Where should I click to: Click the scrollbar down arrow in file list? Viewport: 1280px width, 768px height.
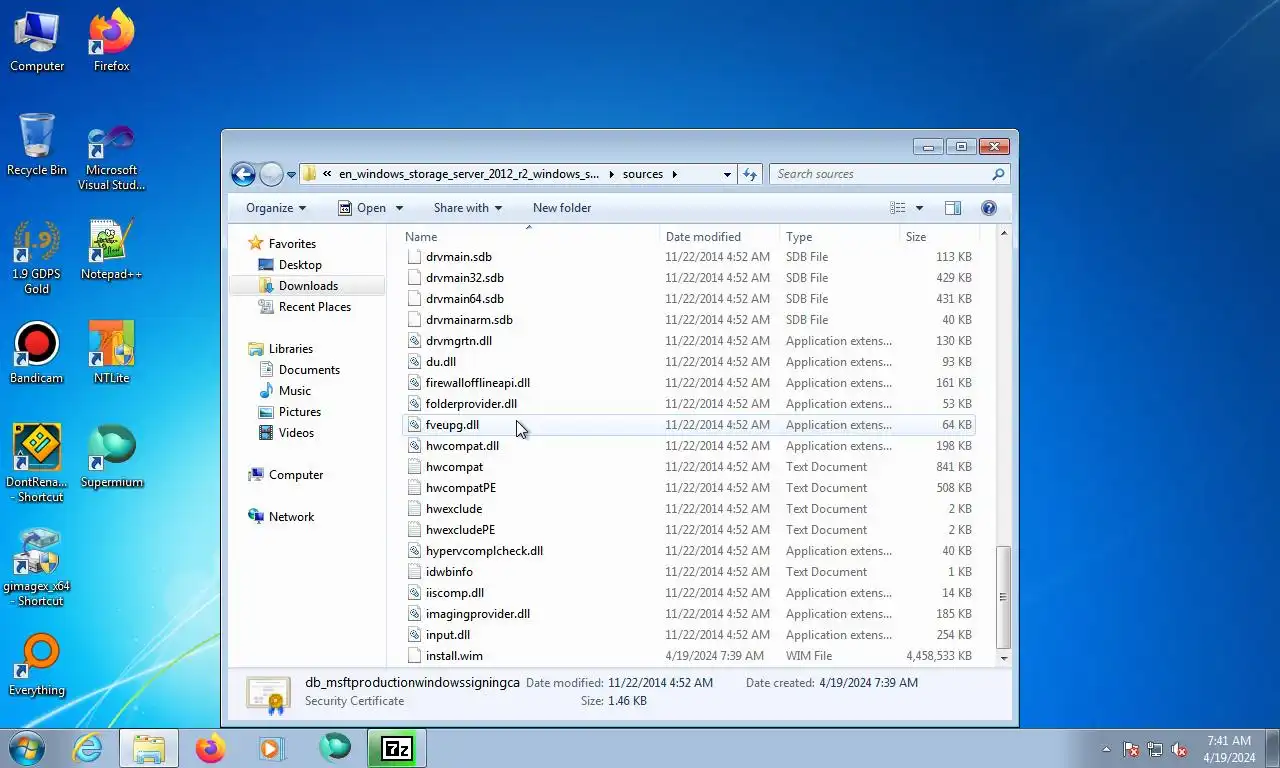coord(1003,658)
